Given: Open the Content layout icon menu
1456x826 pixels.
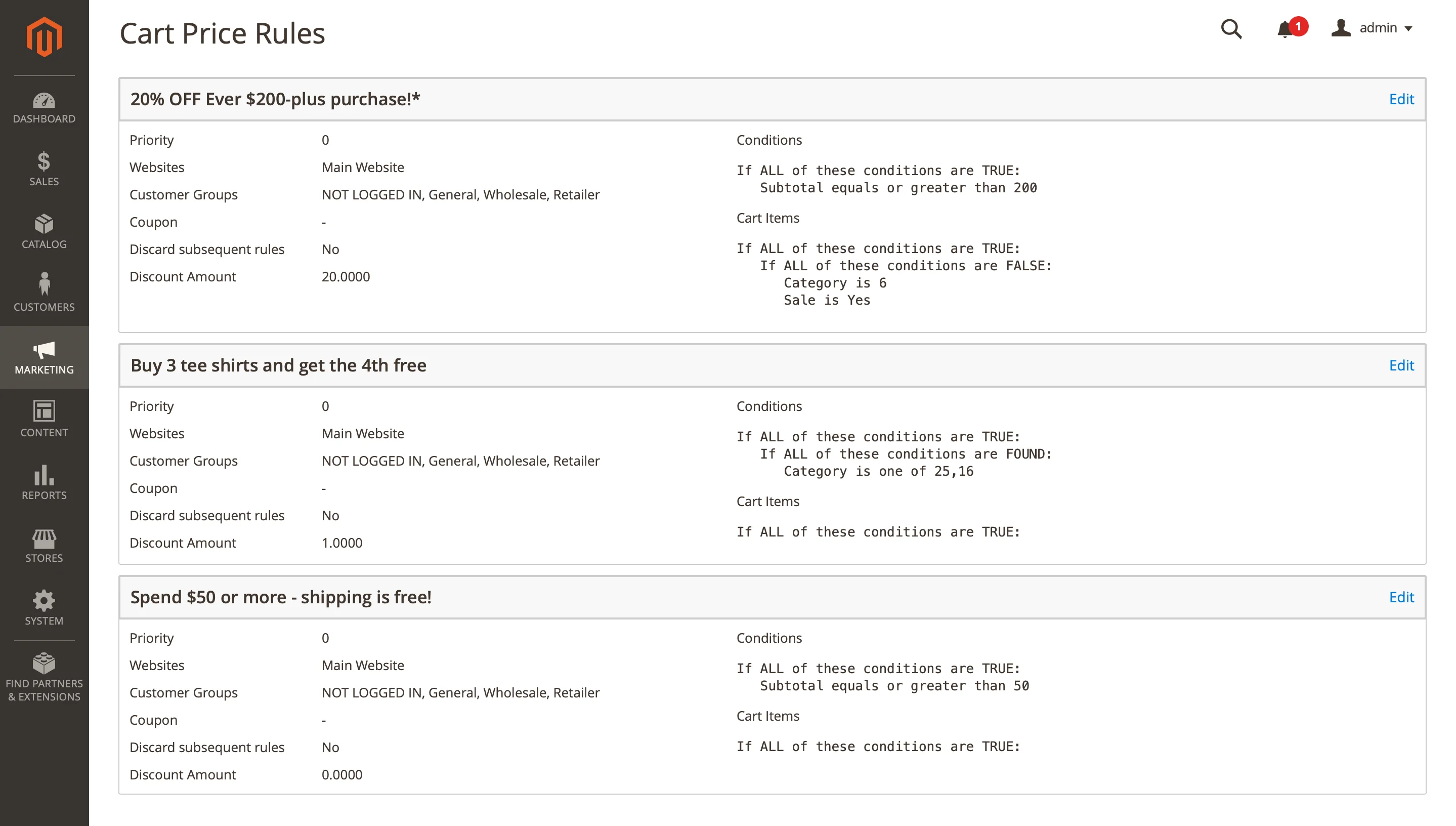Looking at the screenshot, I should click(44, 419).
